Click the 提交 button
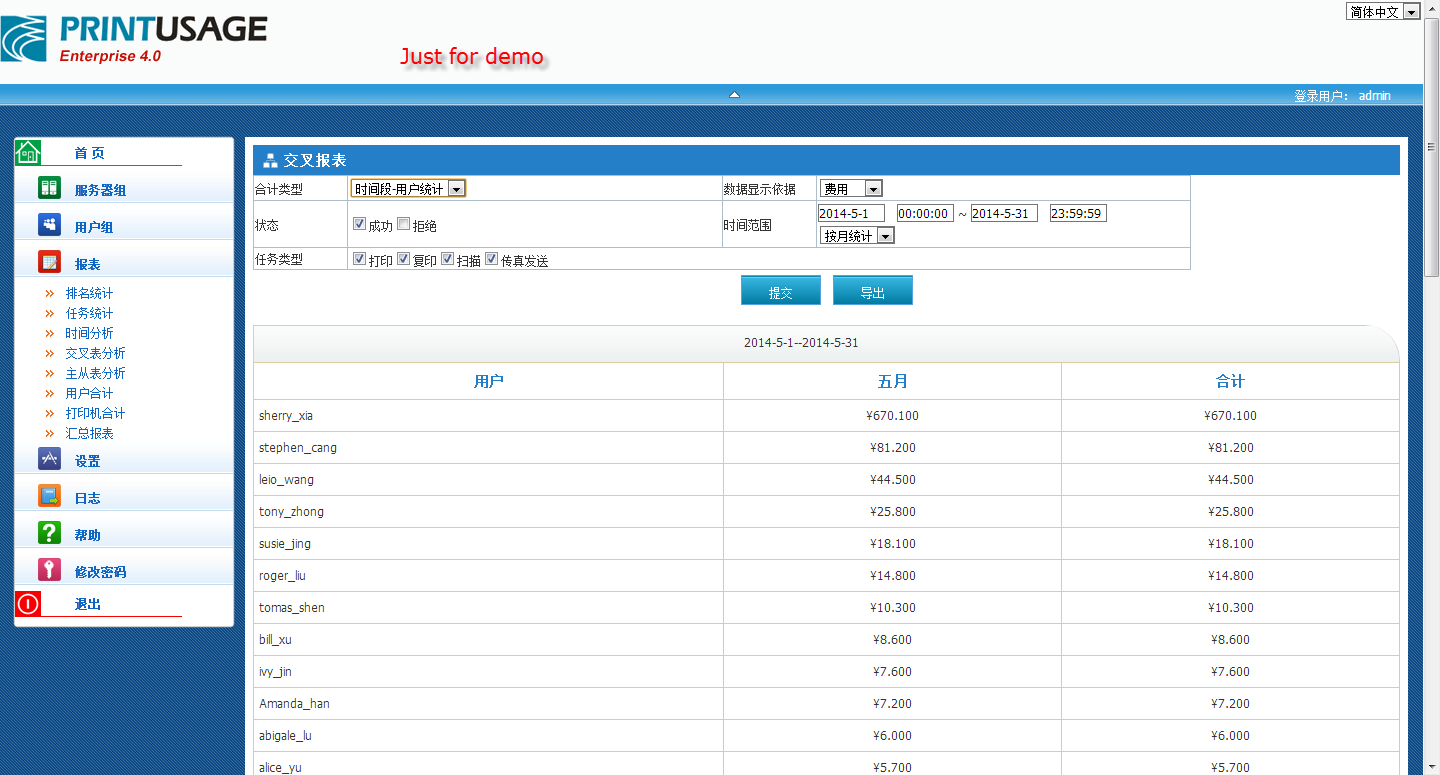1440x775 pixels. pyautogui.click(x=781, y=291)
